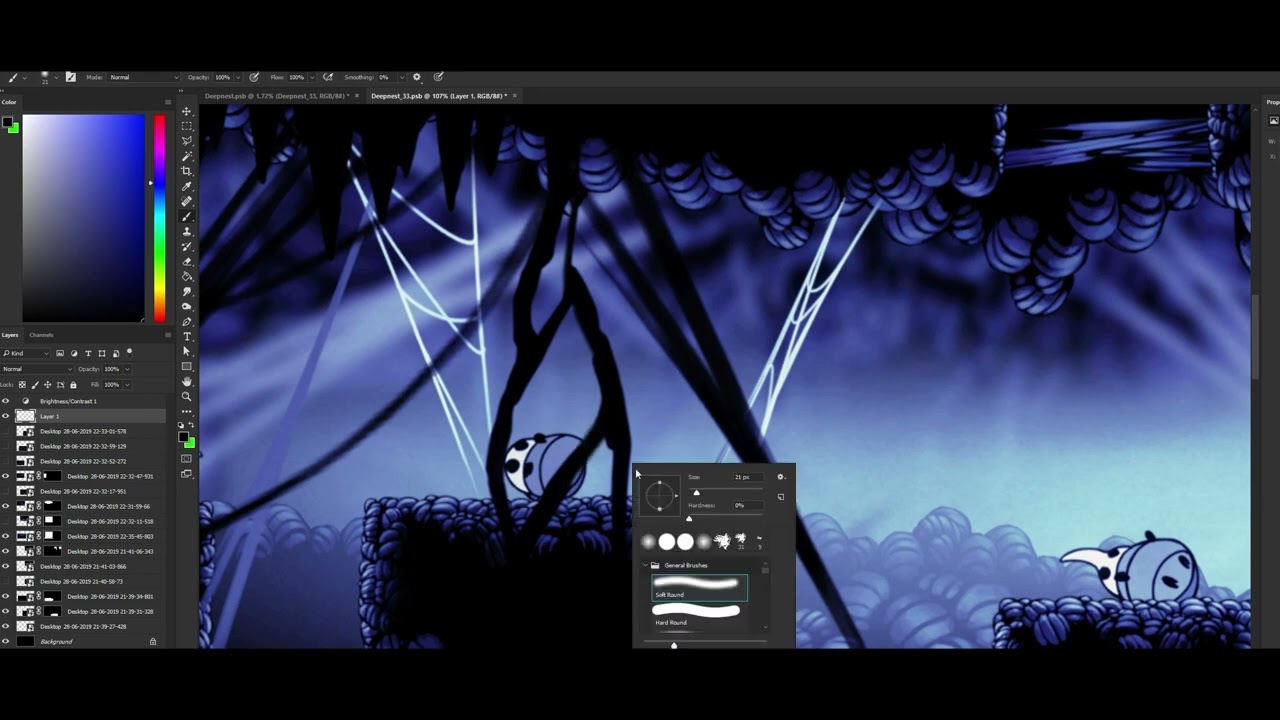Screen dimensions: 1280x720
Task: Hide Layer 1 visibility
Action: (5, 416)
